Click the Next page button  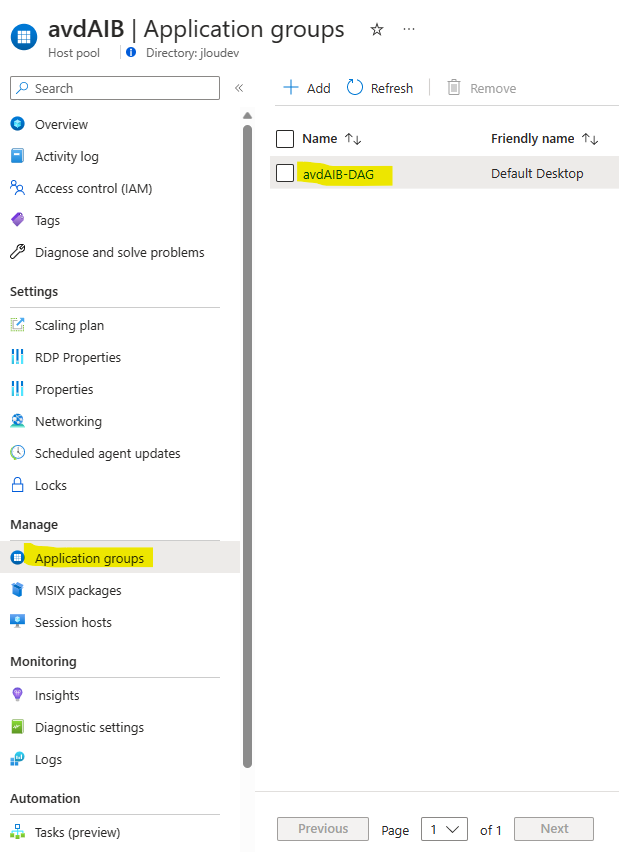554,829
